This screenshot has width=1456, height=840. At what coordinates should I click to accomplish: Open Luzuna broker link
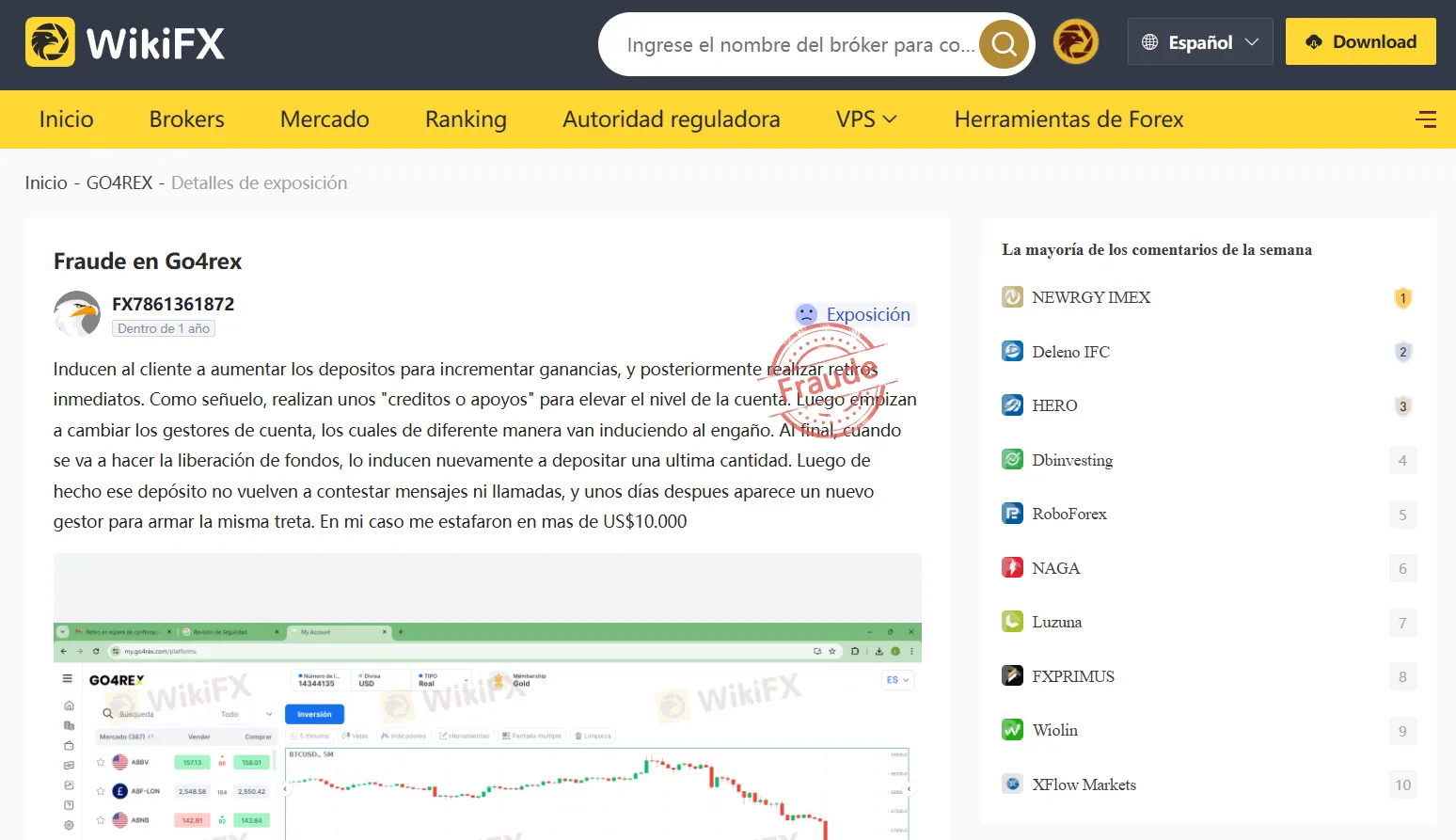click(x=1056, y=622)
